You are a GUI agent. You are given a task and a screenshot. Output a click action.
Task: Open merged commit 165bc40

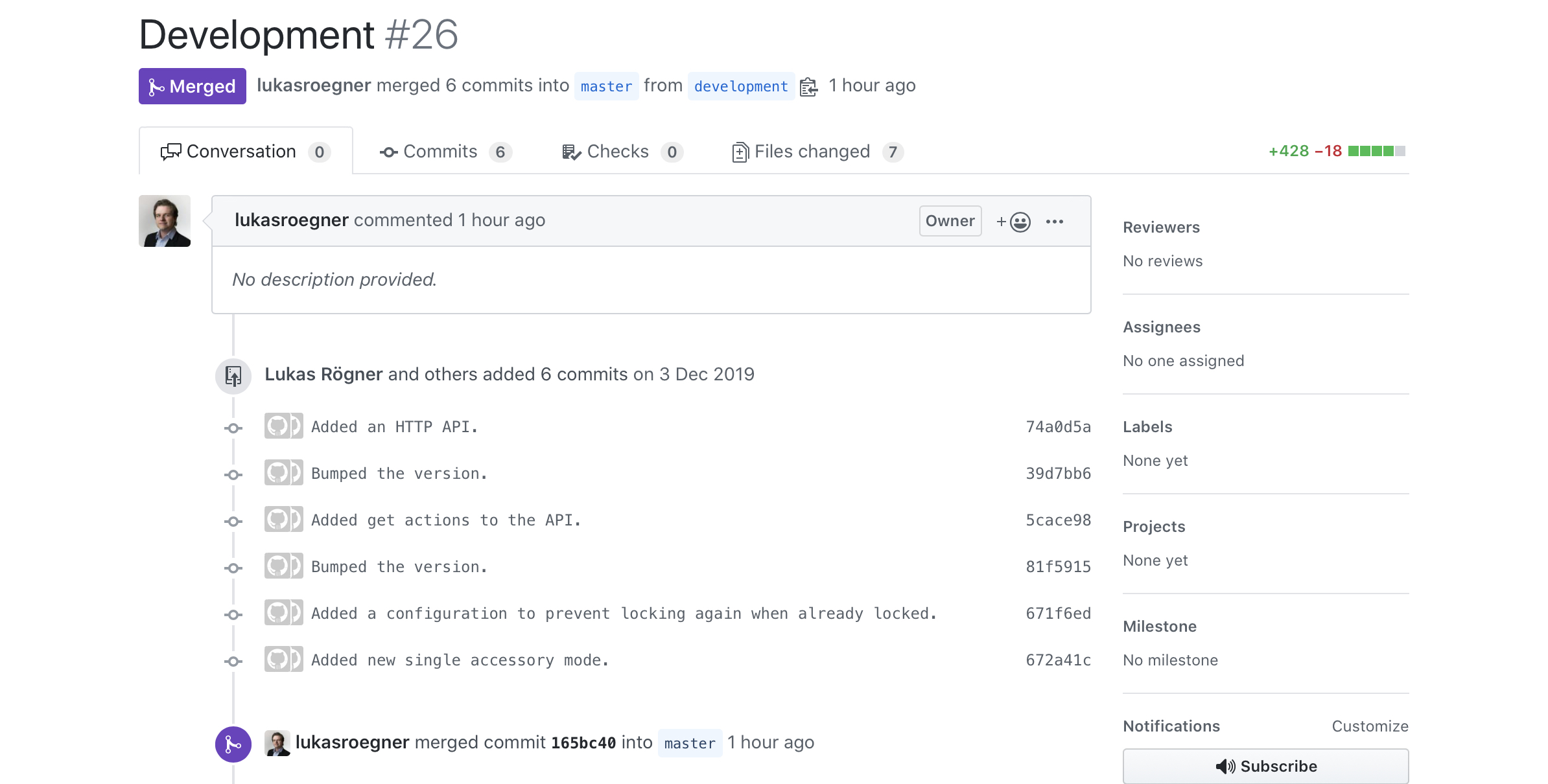point(583,743)
